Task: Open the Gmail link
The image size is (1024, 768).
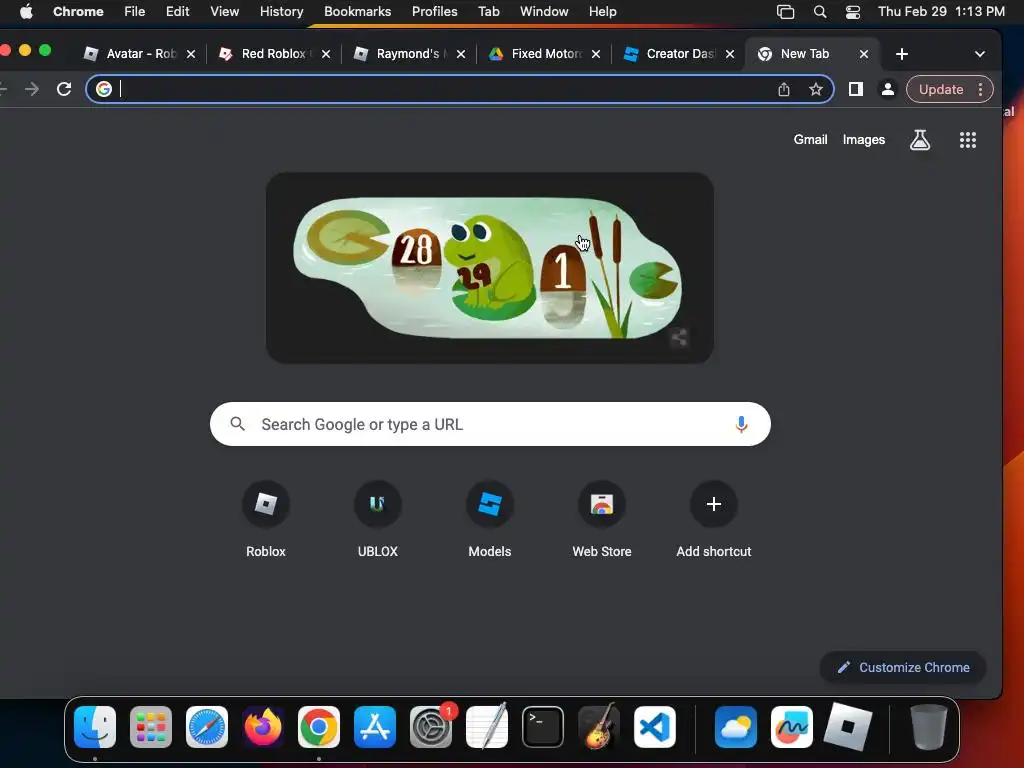Action: tap(810, 139)
